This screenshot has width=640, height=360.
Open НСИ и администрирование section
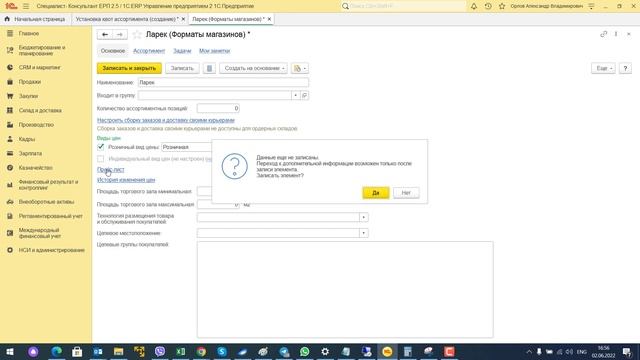51,250
